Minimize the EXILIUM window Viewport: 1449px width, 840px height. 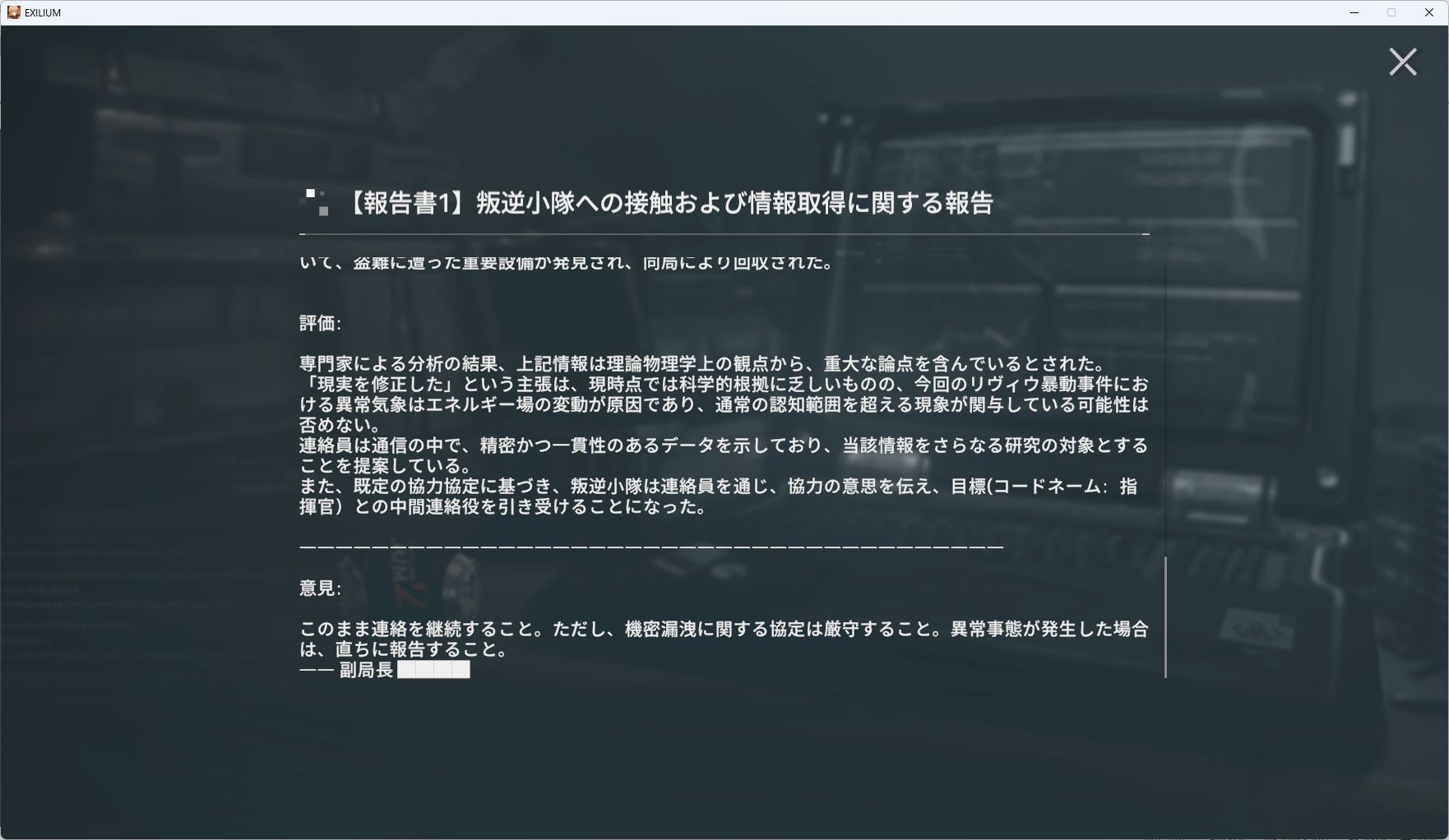[1354, 12]
